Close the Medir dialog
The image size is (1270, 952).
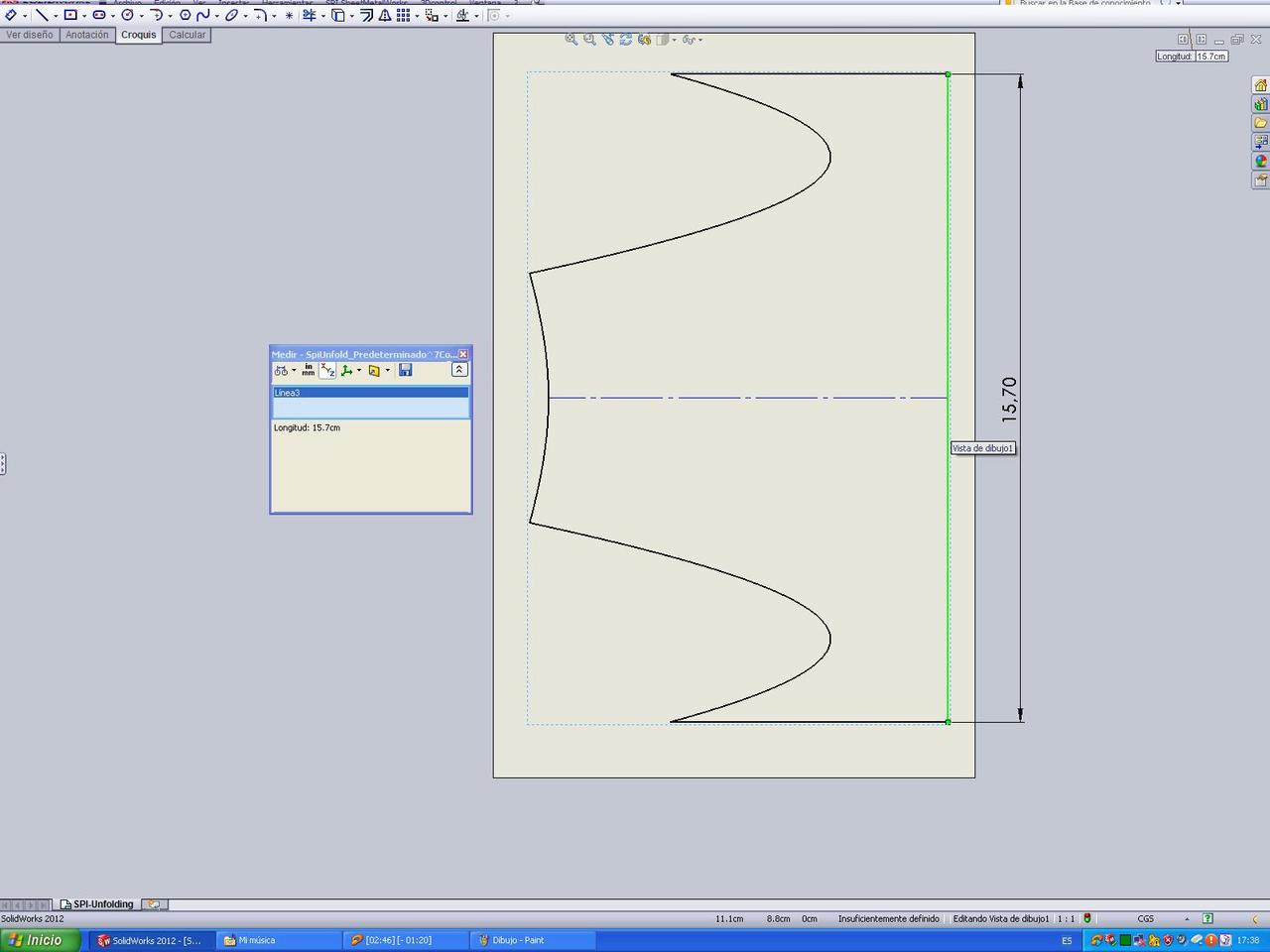(463, 354)
